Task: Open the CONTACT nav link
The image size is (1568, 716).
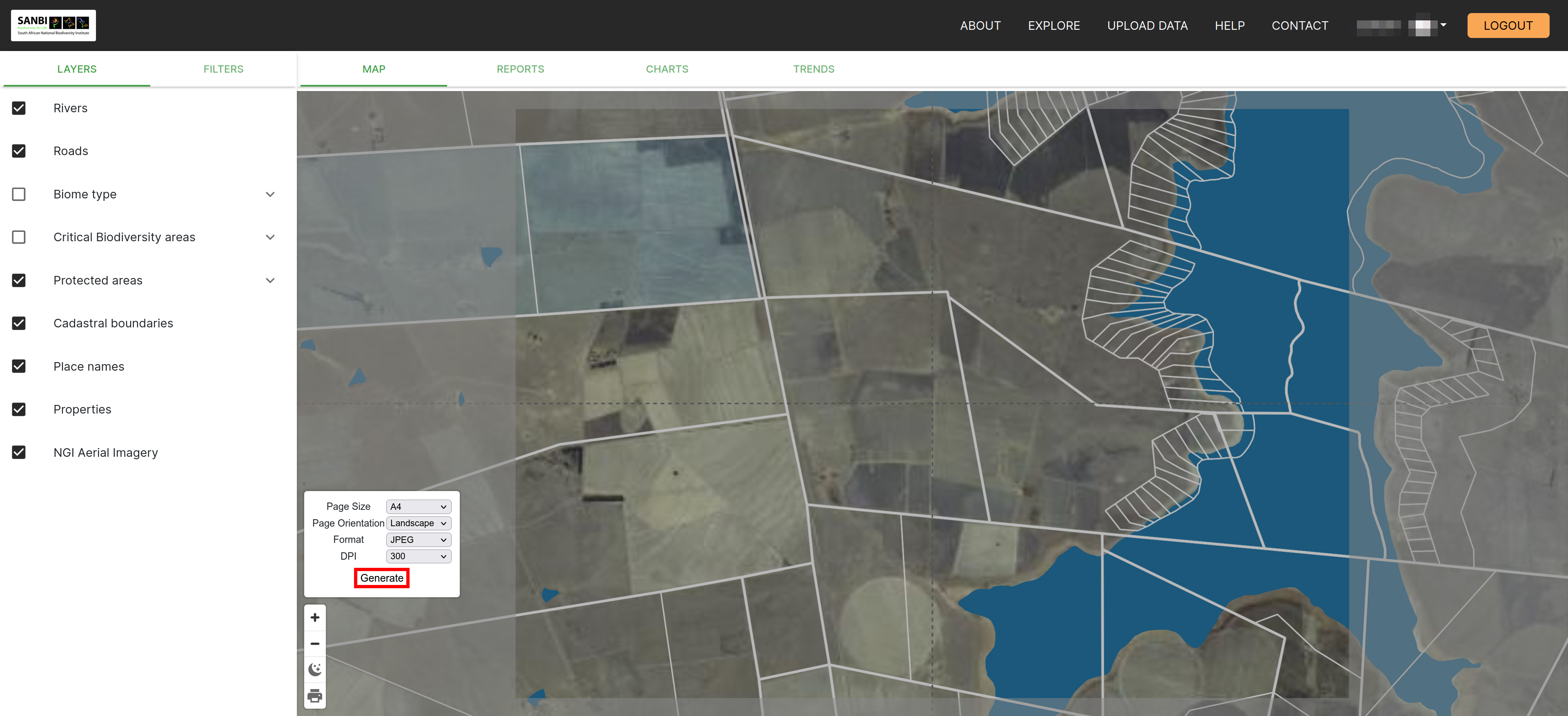Action: point(1300,26)
